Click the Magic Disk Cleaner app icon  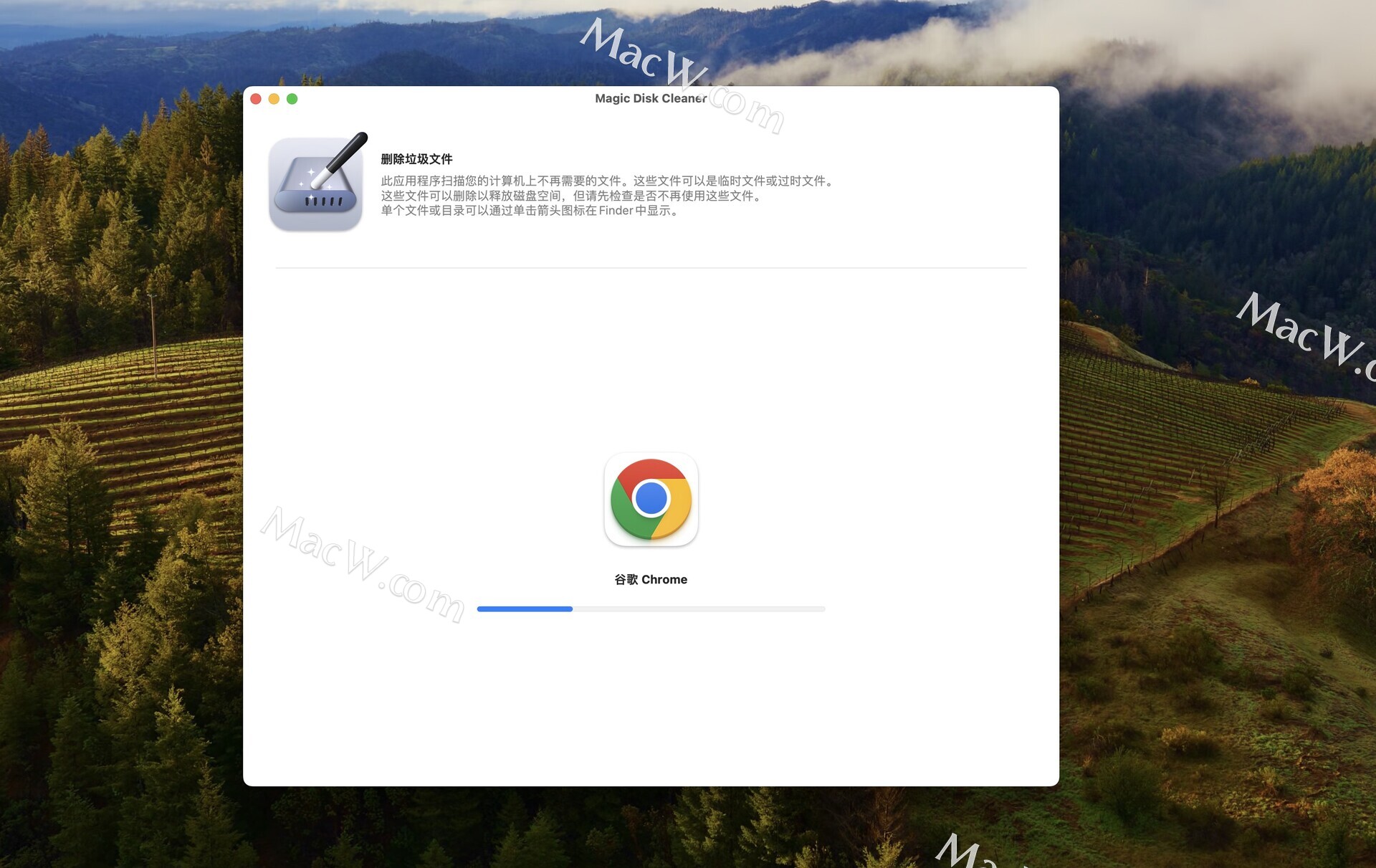[x=317, y=182]
